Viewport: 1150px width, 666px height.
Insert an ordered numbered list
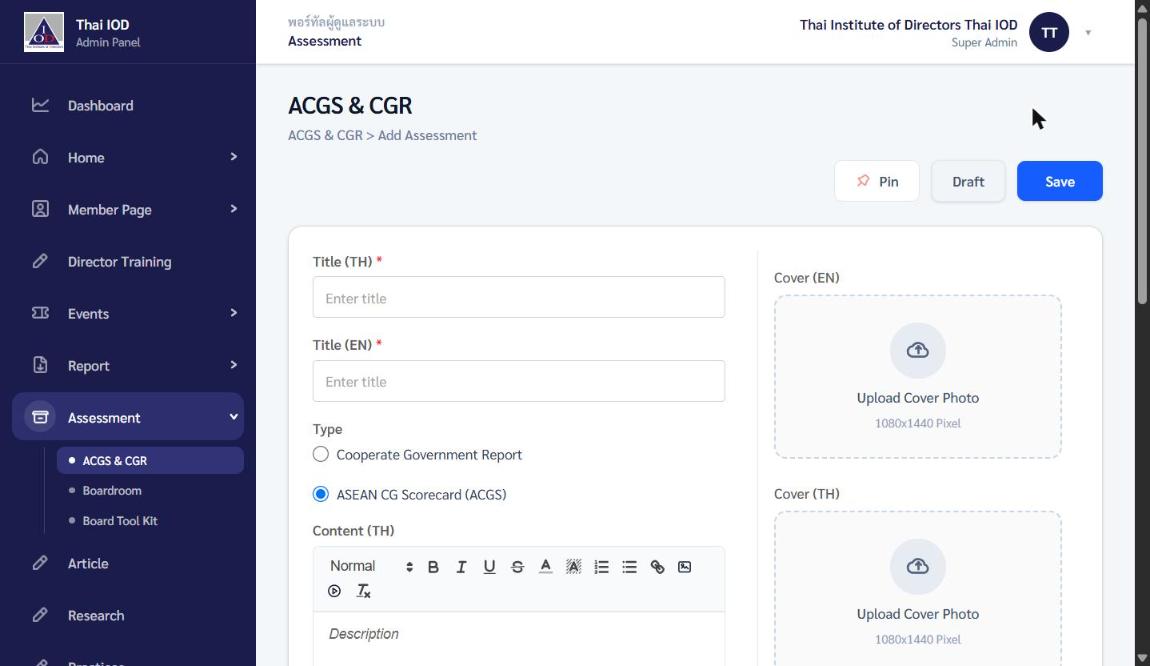pyautogui.click(x=601, y=566)
